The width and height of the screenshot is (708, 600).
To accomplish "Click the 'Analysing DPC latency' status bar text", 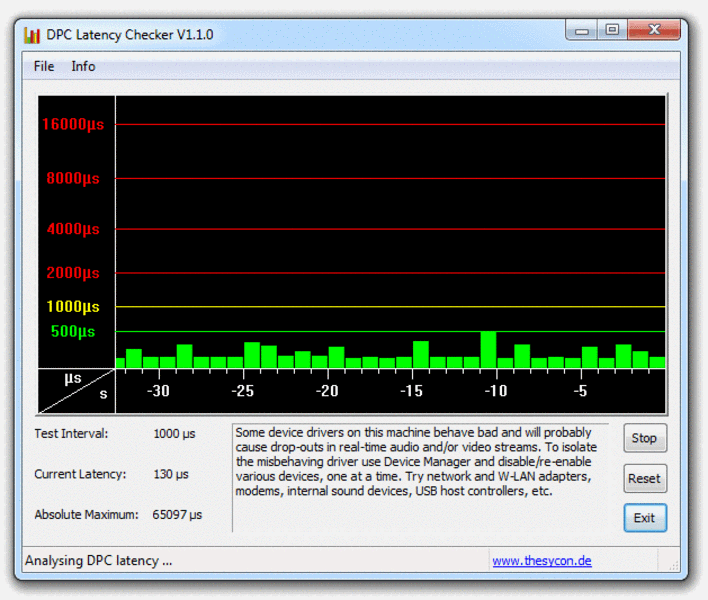I will [x=98, y=561].
